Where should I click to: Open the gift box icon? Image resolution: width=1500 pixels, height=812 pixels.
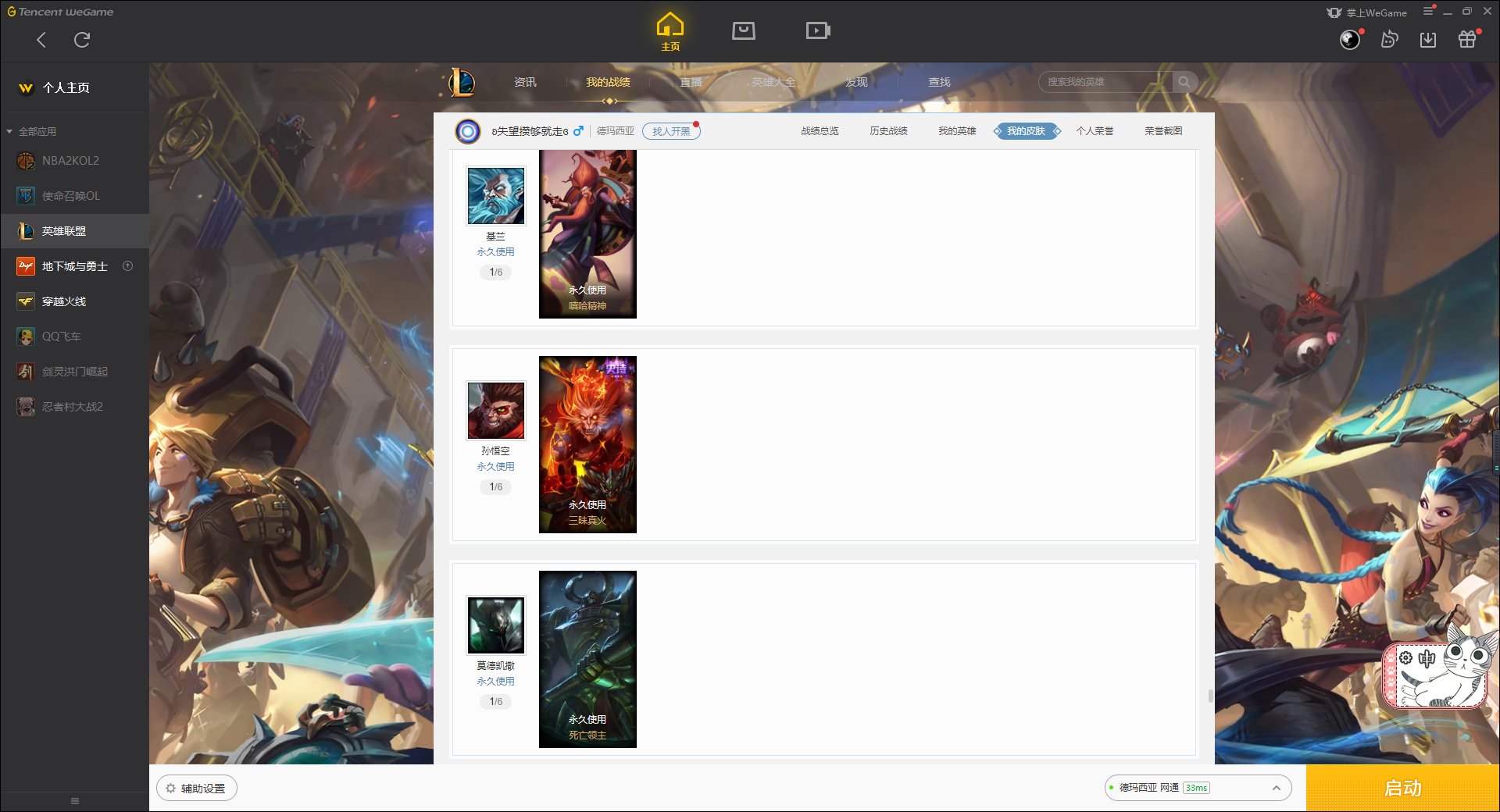click(x=1467, y=39)
